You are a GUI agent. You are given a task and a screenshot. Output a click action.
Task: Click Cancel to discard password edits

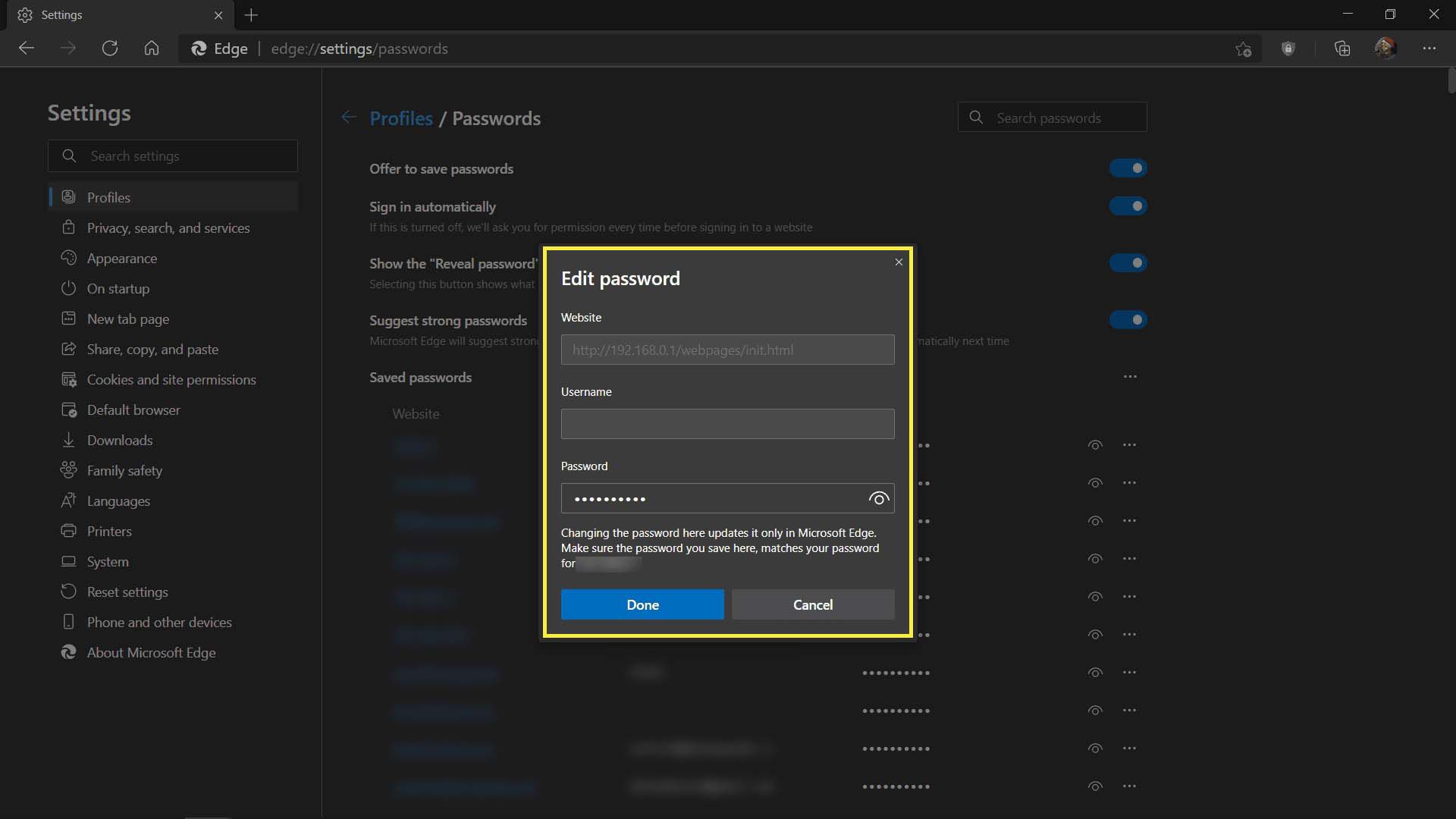click(813, 604)
